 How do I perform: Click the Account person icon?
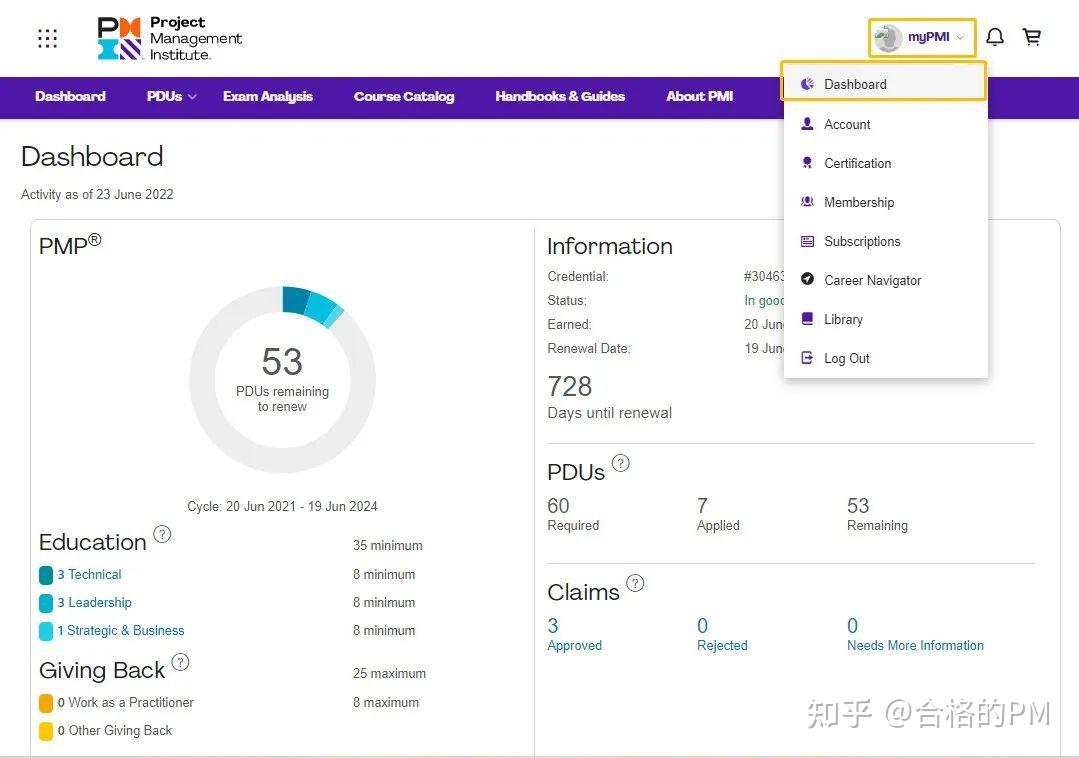(x=807, y=124)
